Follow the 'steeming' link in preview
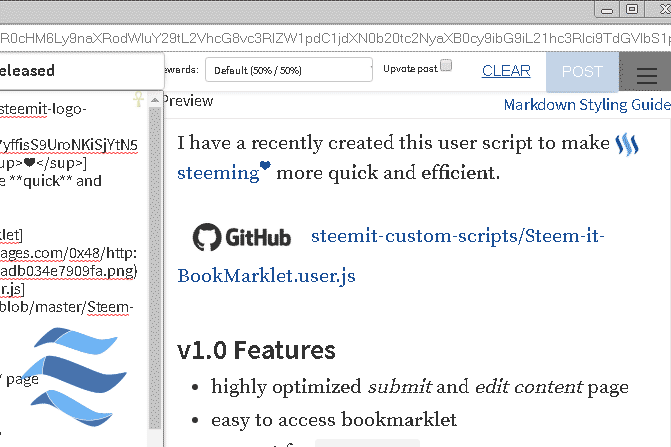 [217, 172]
